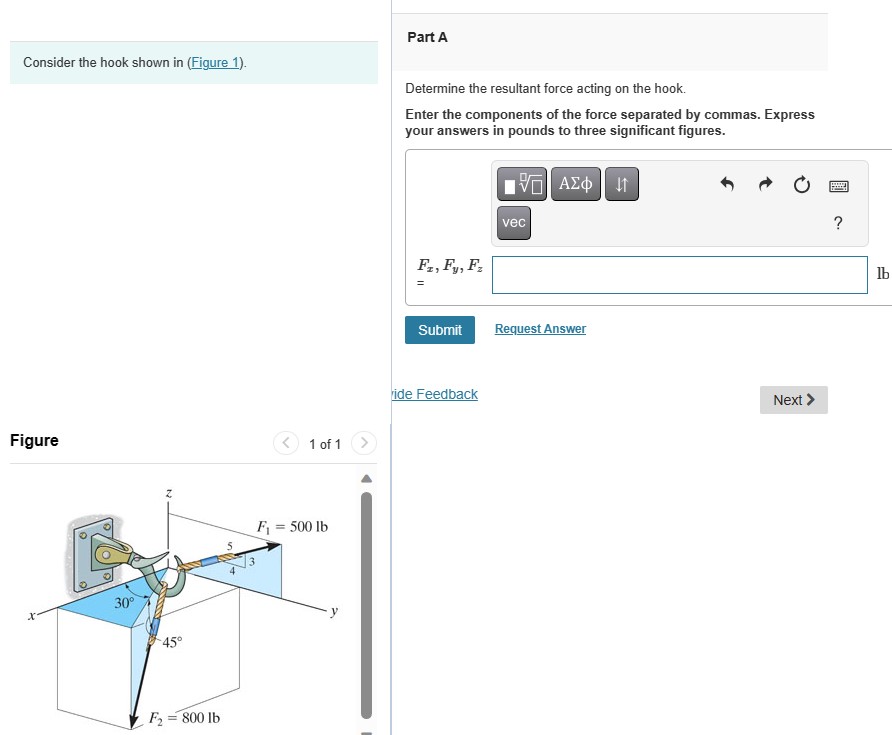Click the next figure navigation arrow
The image size is (892, 735).
coord(364,443)
